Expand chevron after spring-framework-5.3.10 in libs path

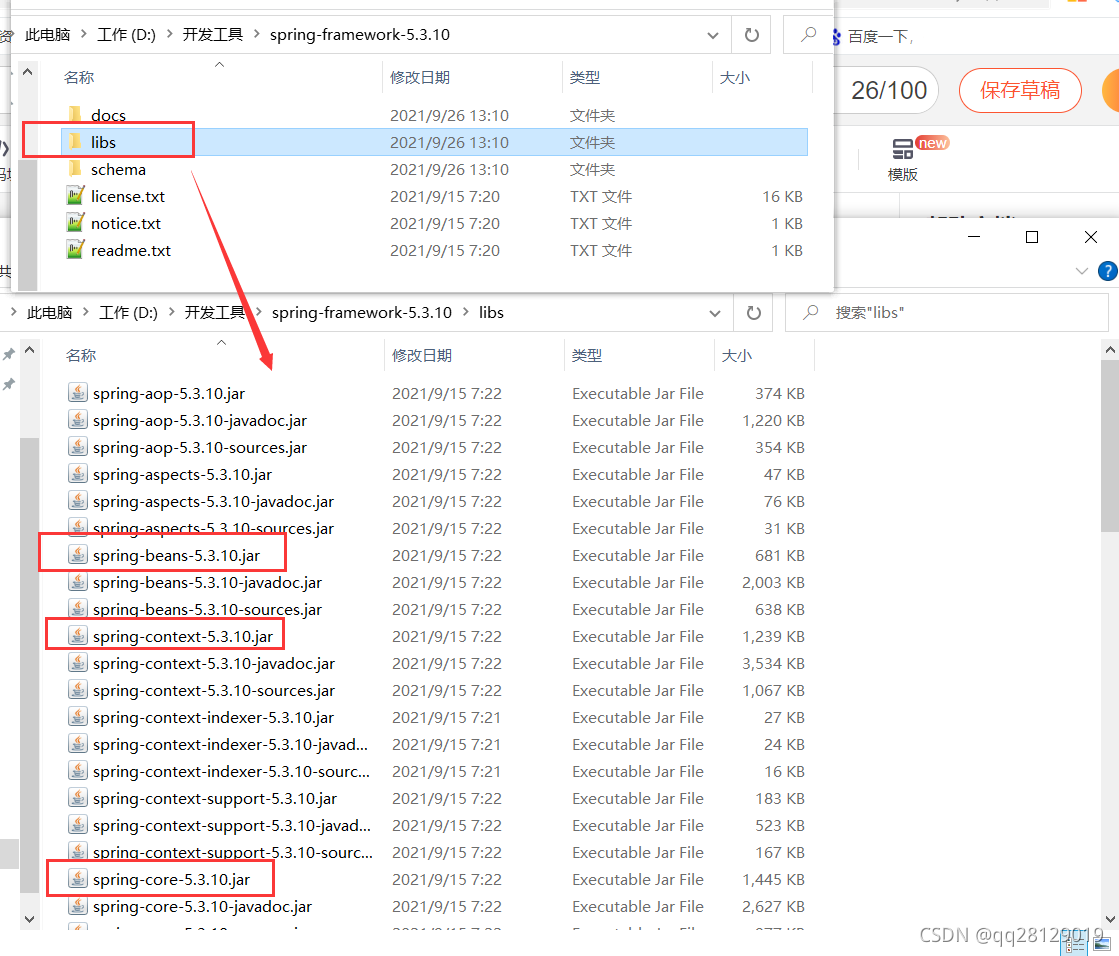[465, 312]
